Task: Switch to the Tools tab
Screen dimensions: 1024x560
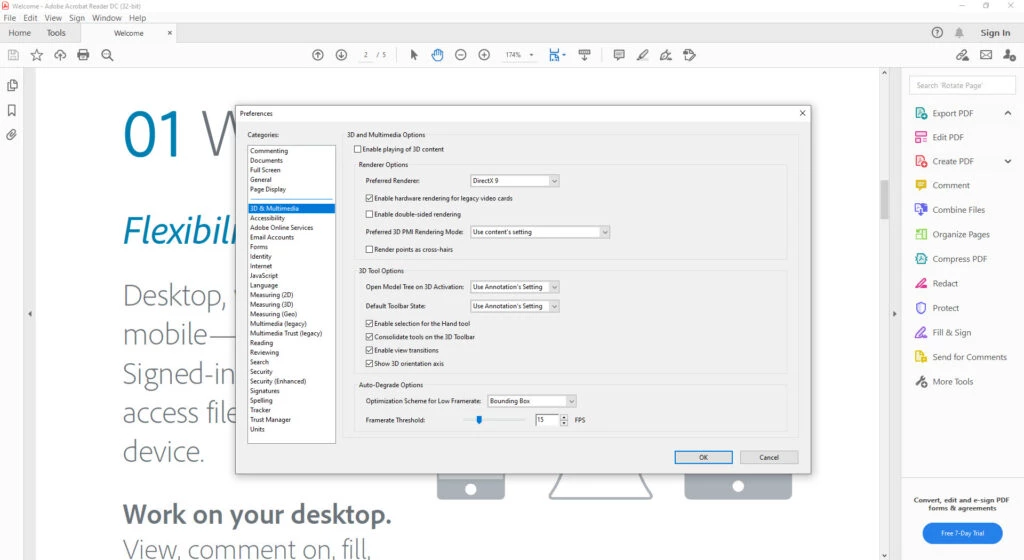Action: (x=56, y=33)
